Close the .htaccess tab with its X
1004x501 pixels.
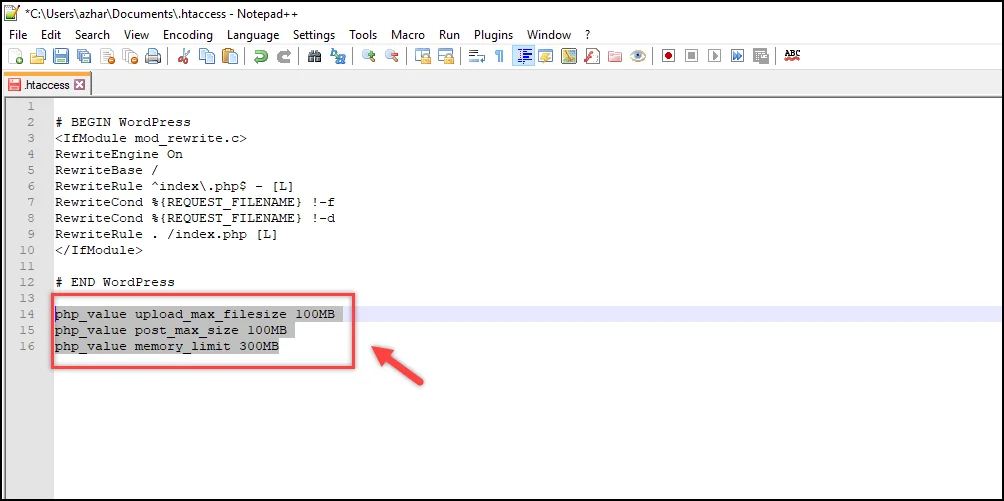point(80,85)
